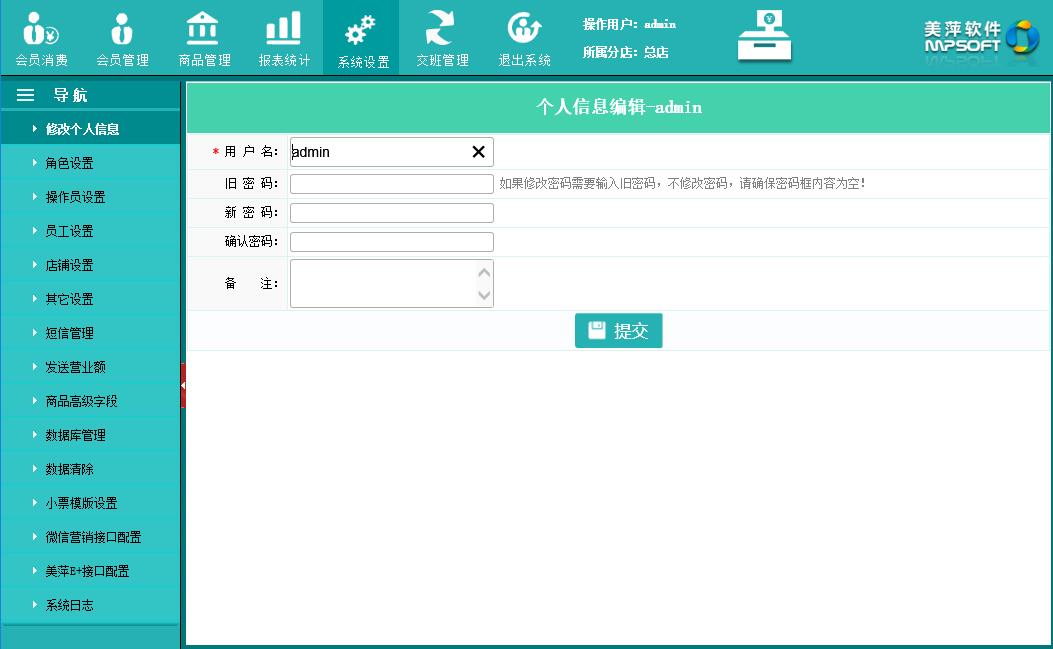The image size is (1053, 649).
Task: Open the 交班管理 shift icon
Action: click(441, 28)
